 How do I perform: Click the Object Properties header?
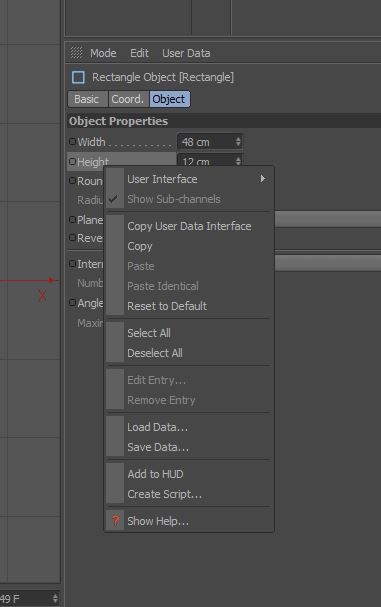[x=118, y=121]
